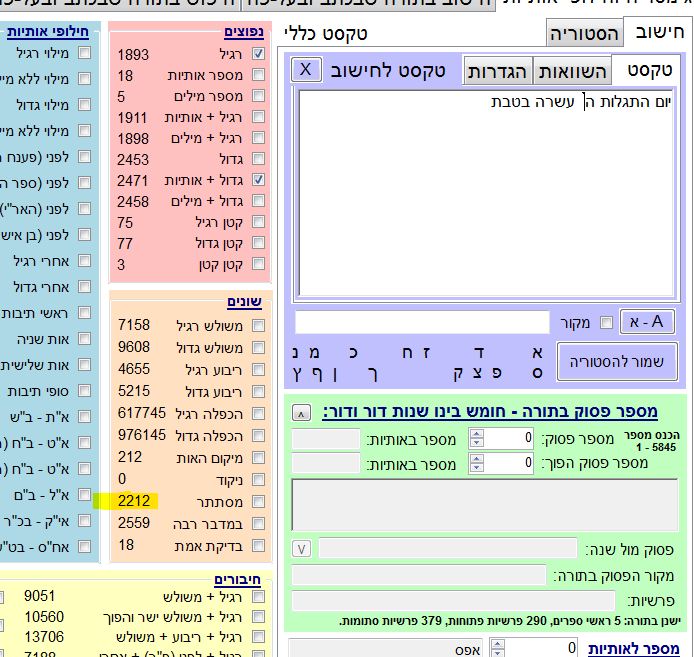The image size is (694, 657).
Task: Click the letter ק in the letter keyboard
Action: coord(456,374)
